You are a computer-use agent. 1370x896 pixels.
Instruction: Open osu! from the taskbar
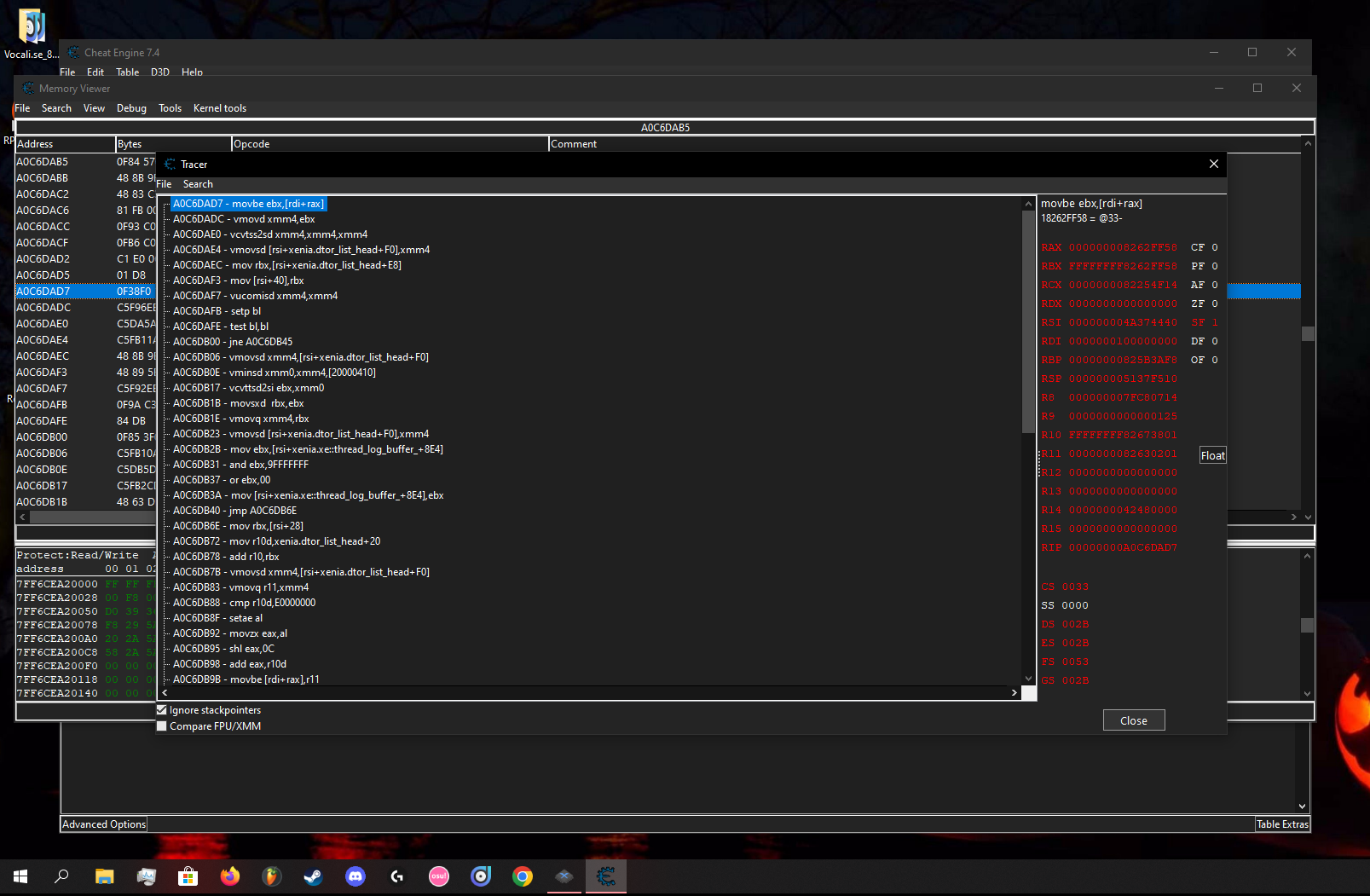tap(438, 876)
